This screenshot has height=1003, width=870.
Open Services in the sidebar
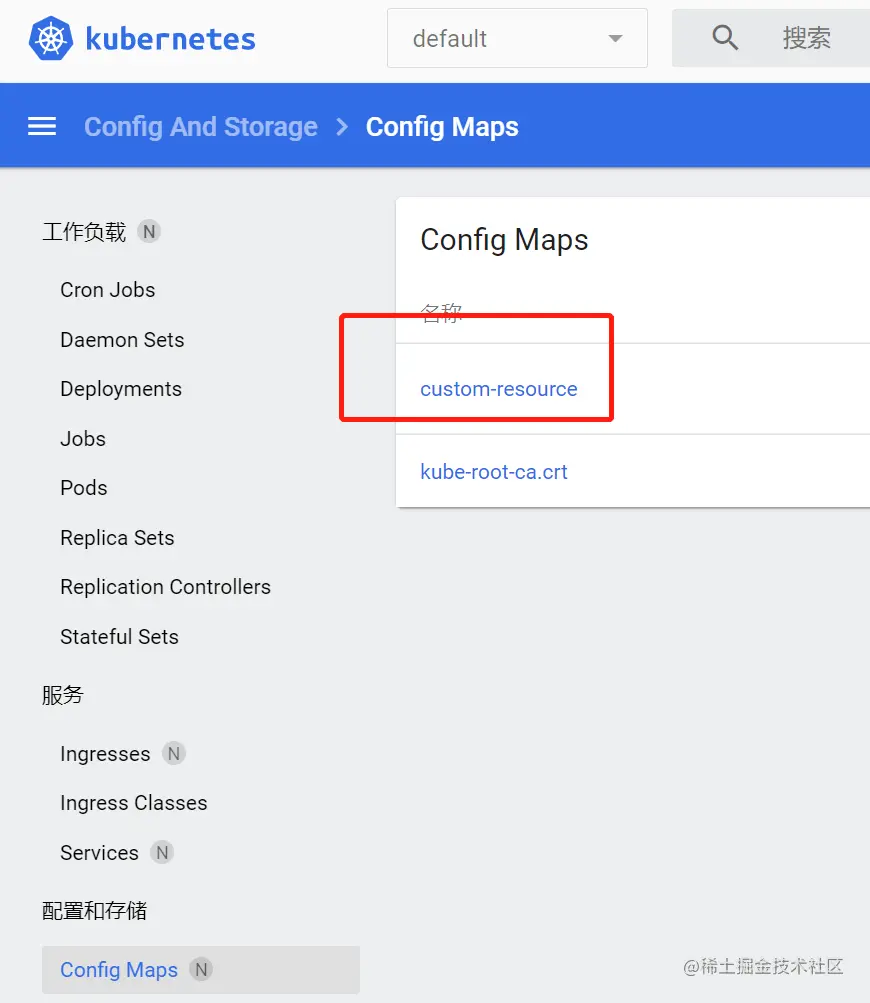coord(99,853)
